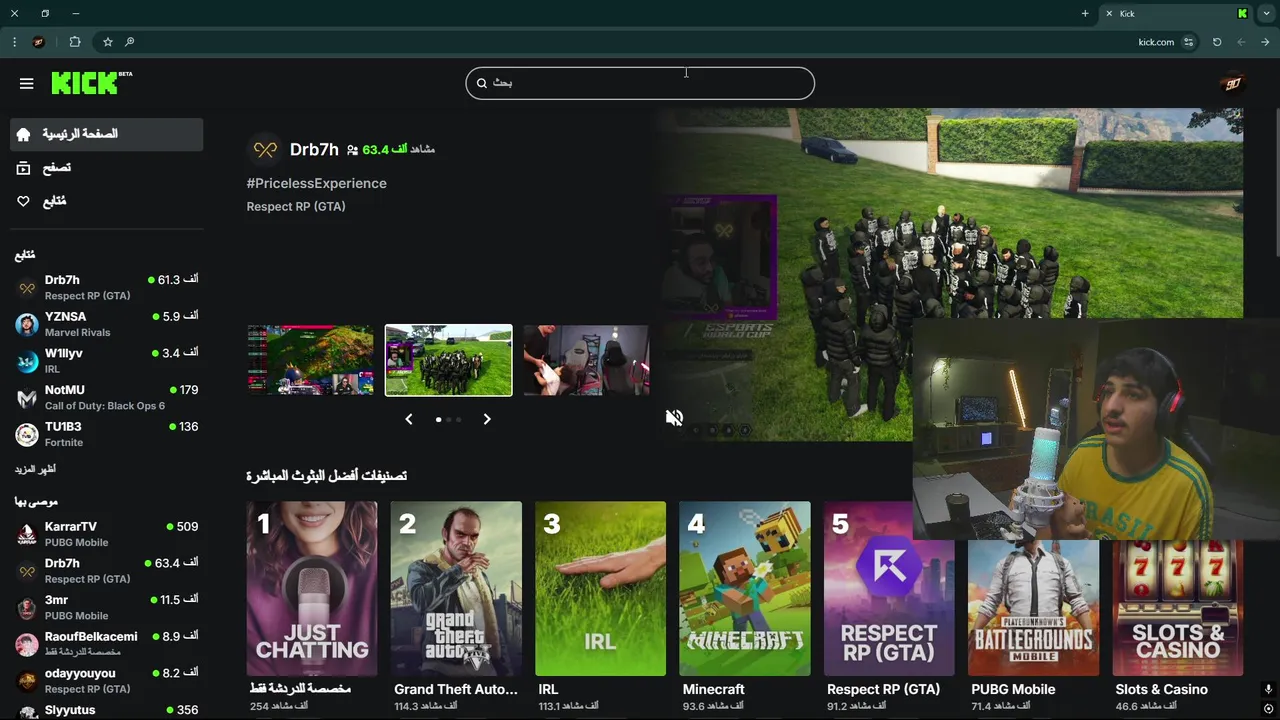Viewport: 1280px width, 720px height.
Task: Open the Minecraft category card
Action: (745, 589)
